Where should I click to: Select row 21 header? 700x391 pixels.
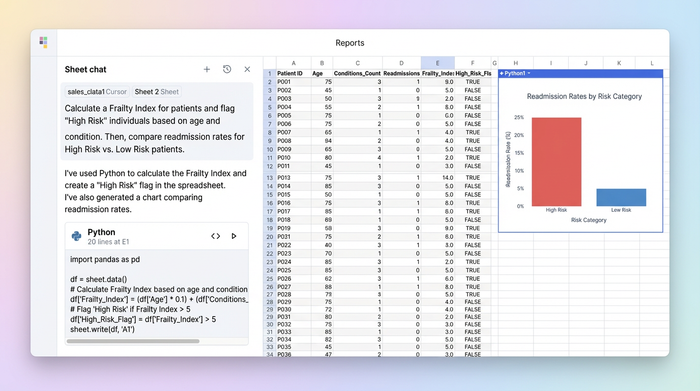(x=270, y=245)
